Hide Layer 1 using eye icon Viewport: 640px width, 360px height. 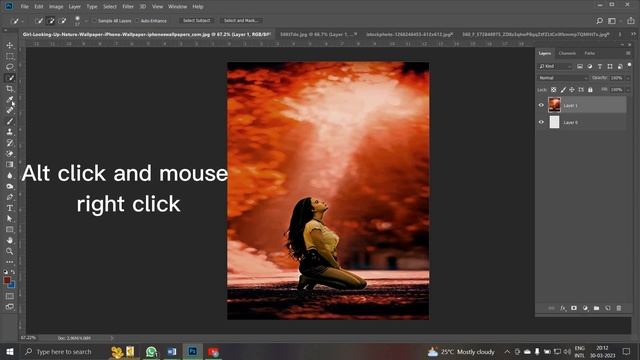point(541,105)
